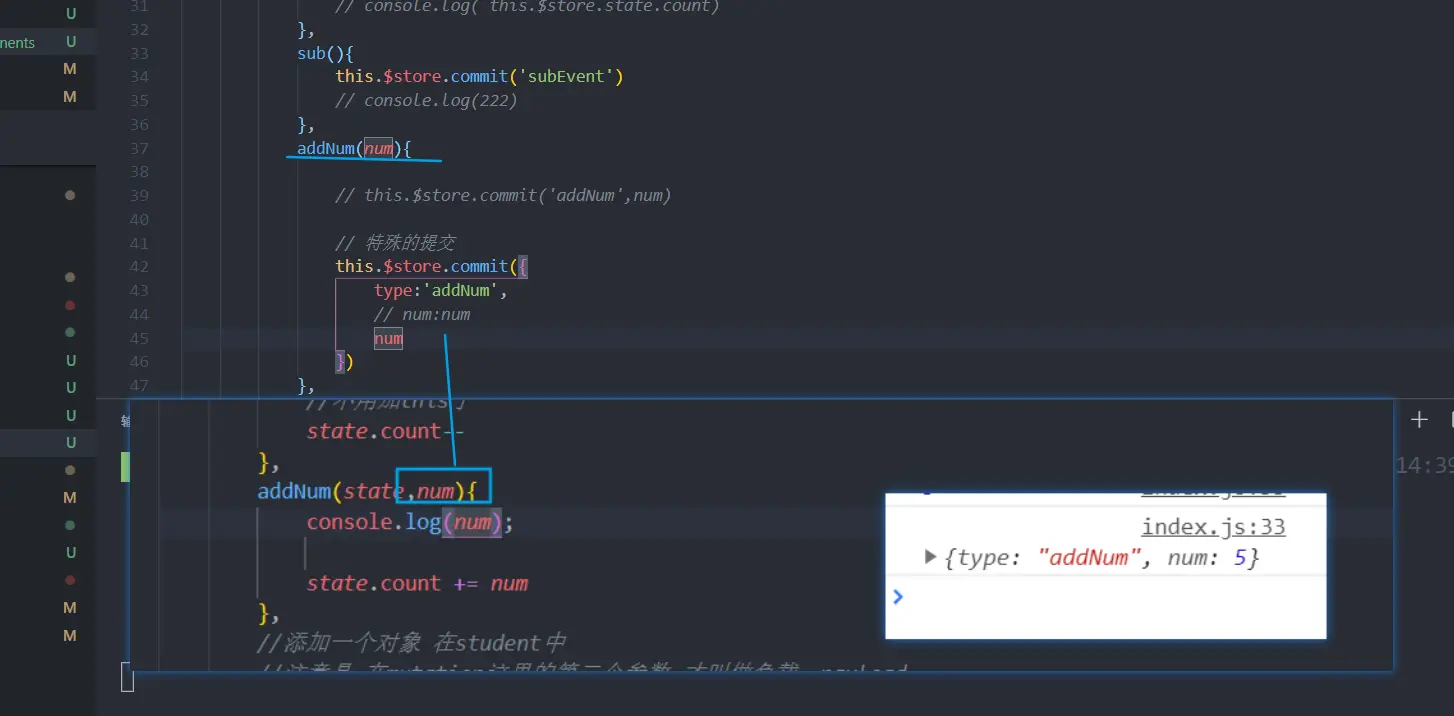Click the comment // this.$store.commit('addNum',num)
The height and width of the screenshot is (716, 1454).
click(x=503, y=195)
